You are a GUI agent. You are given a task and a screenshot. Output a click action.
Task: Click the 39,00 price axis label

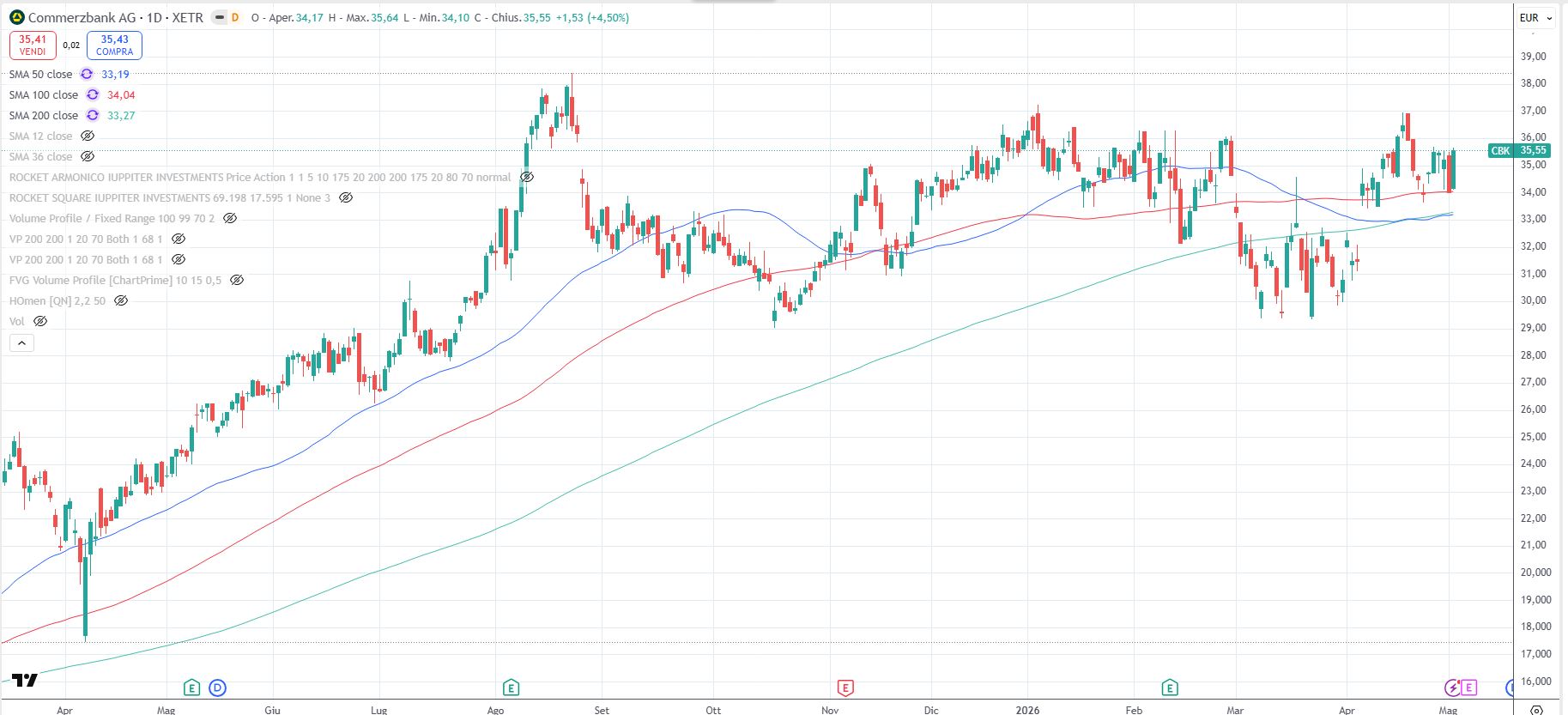(1533, 57)
